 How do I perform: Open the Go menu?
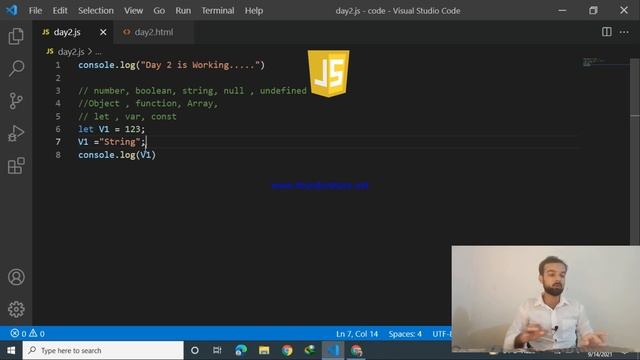coord(159,11)
